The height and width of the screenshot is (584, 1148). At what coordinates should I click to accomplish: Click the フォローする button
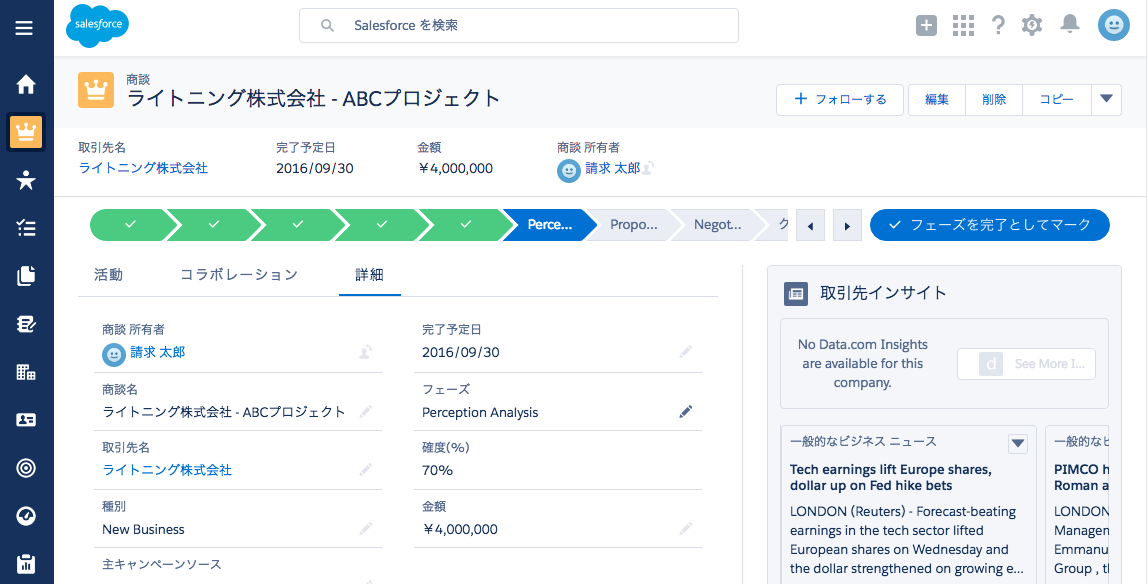(840, 99)
